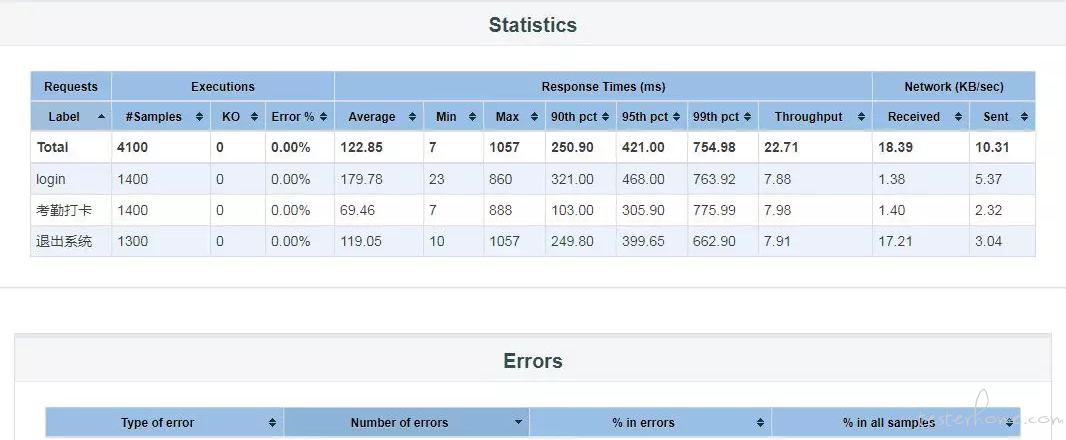Select login max value 860
The image size is (1066, 440).
[501, 180]
